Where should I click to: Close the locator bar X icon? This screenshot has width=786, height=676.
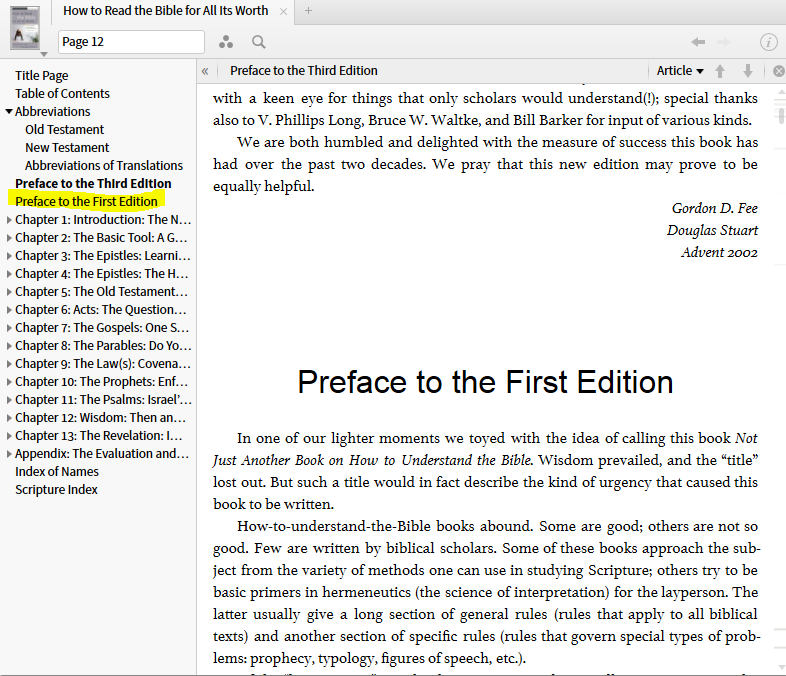pos(779,71)
